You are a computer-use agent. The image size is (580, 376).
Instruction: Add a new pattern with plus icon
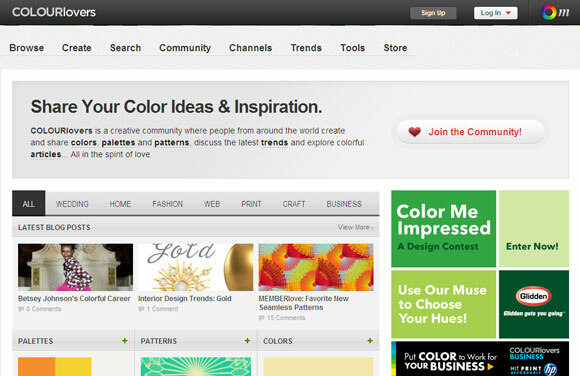[247, 341]
